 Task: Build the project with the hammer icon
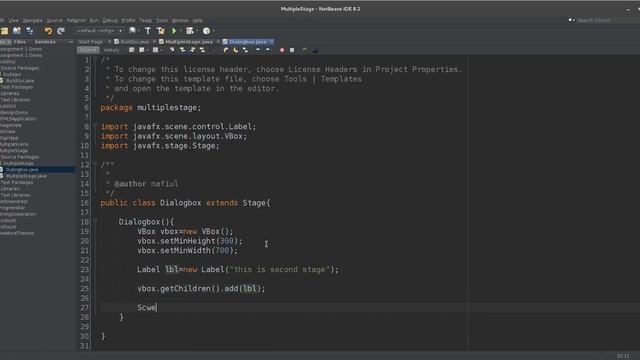pyautogui.click(x=147, y=31)
